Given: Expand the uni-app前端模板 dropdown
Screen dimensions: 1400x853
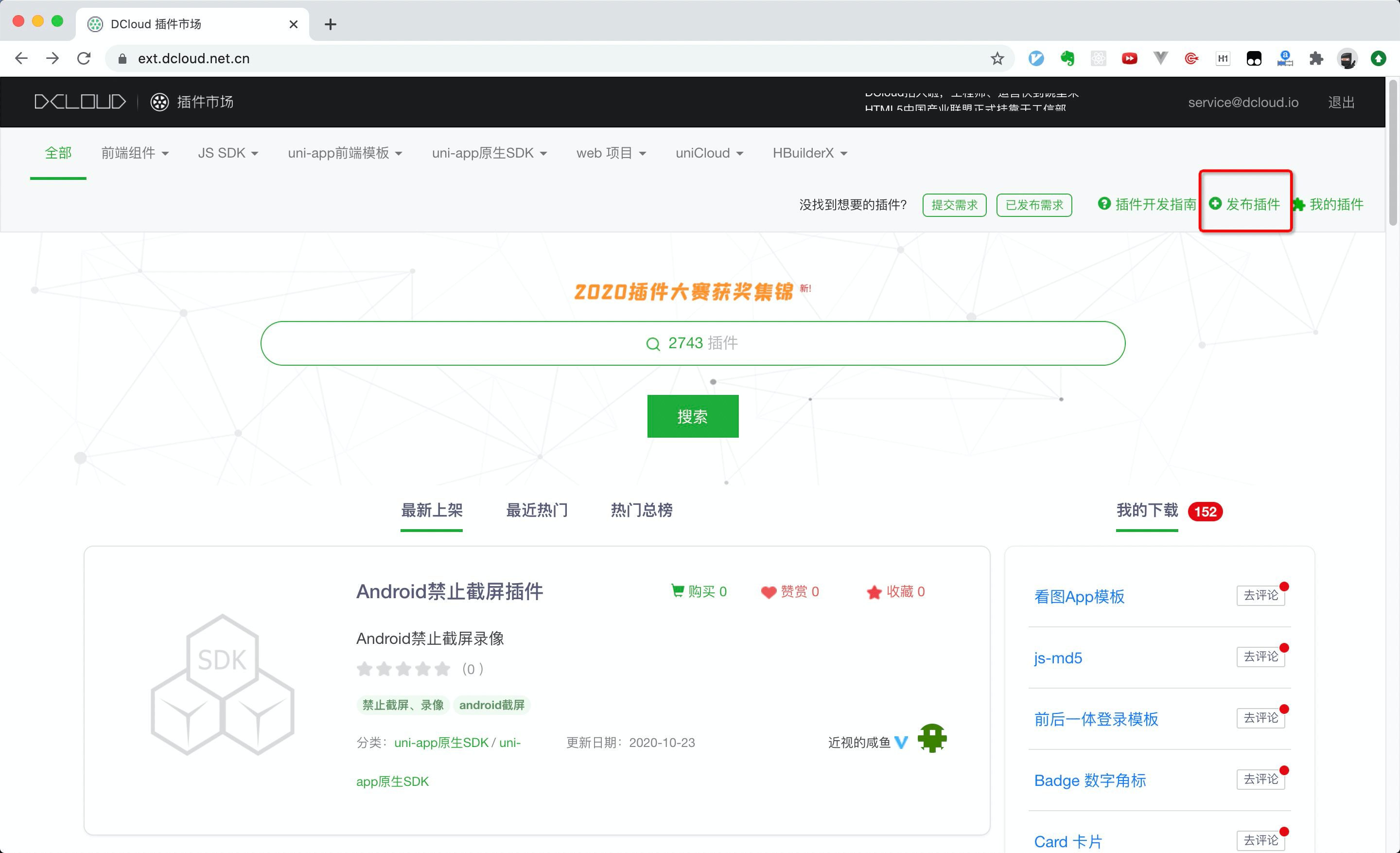Looking at the screenshot, I should 345,154.
